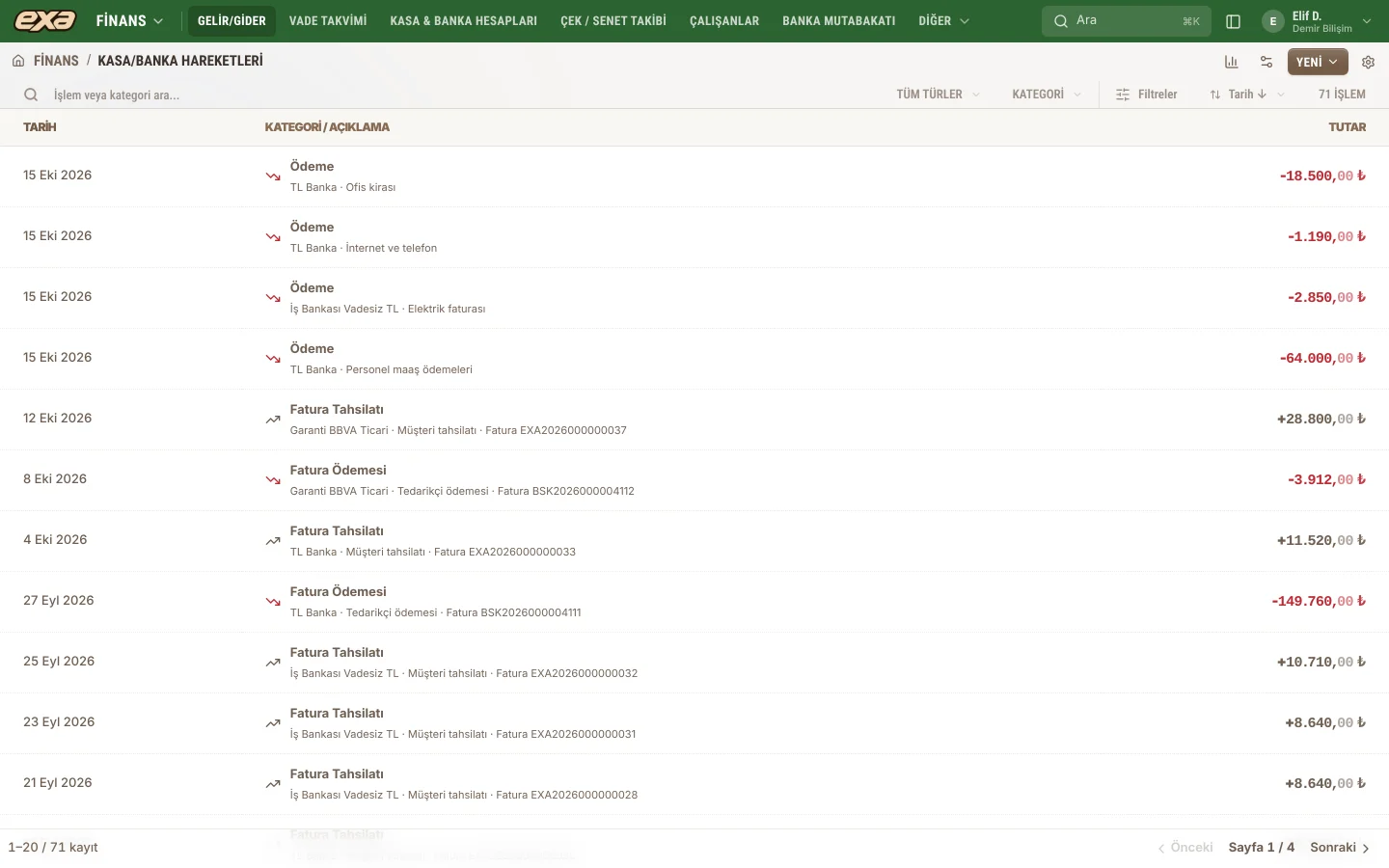Open the bar chart report icon
Viewport: 1389px width, 868px height.
click(1232, 62)
